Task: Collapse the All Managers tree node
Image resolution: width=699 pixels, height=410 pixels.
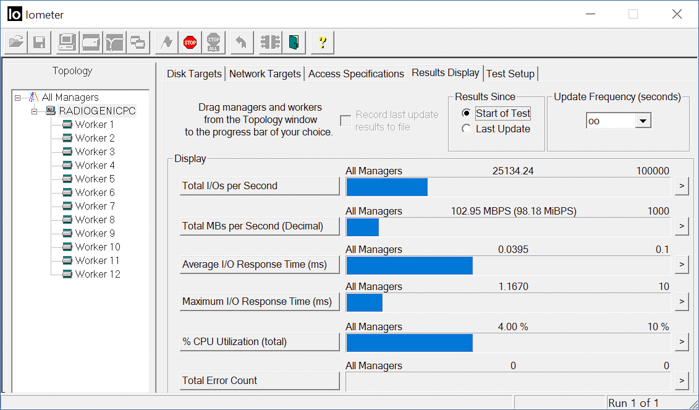Action: [x=18, y=98]
